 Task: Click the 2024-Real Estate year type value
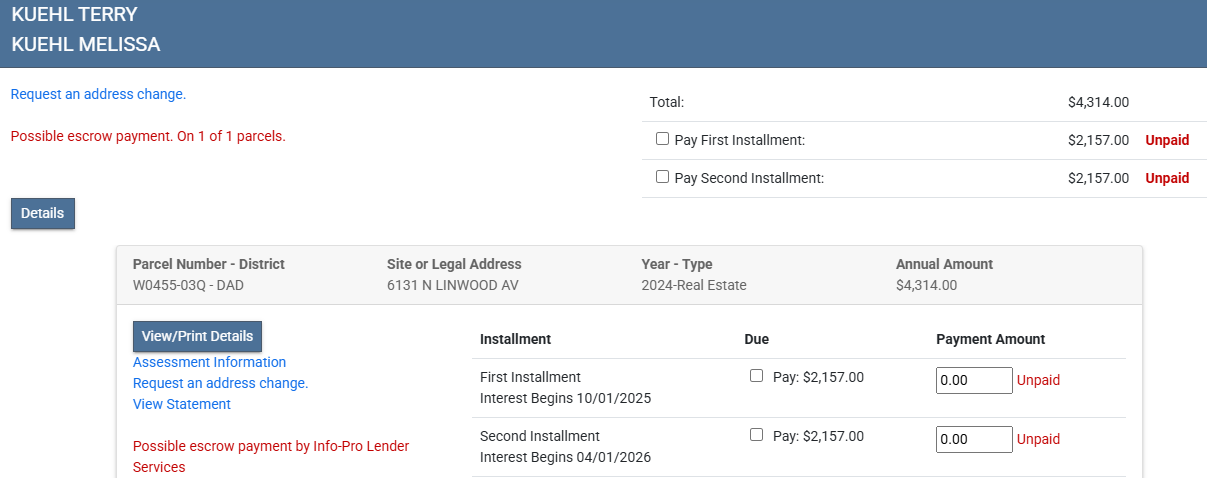coord(693,285)
